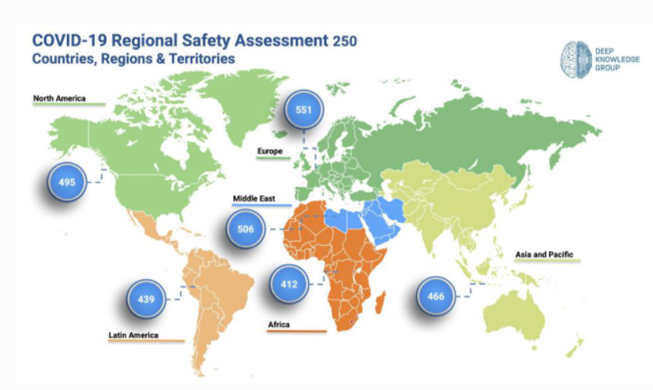Select the 495 North America score bubble
The width and height of the screenshot is (653, 390).
[x=67, y=182]
